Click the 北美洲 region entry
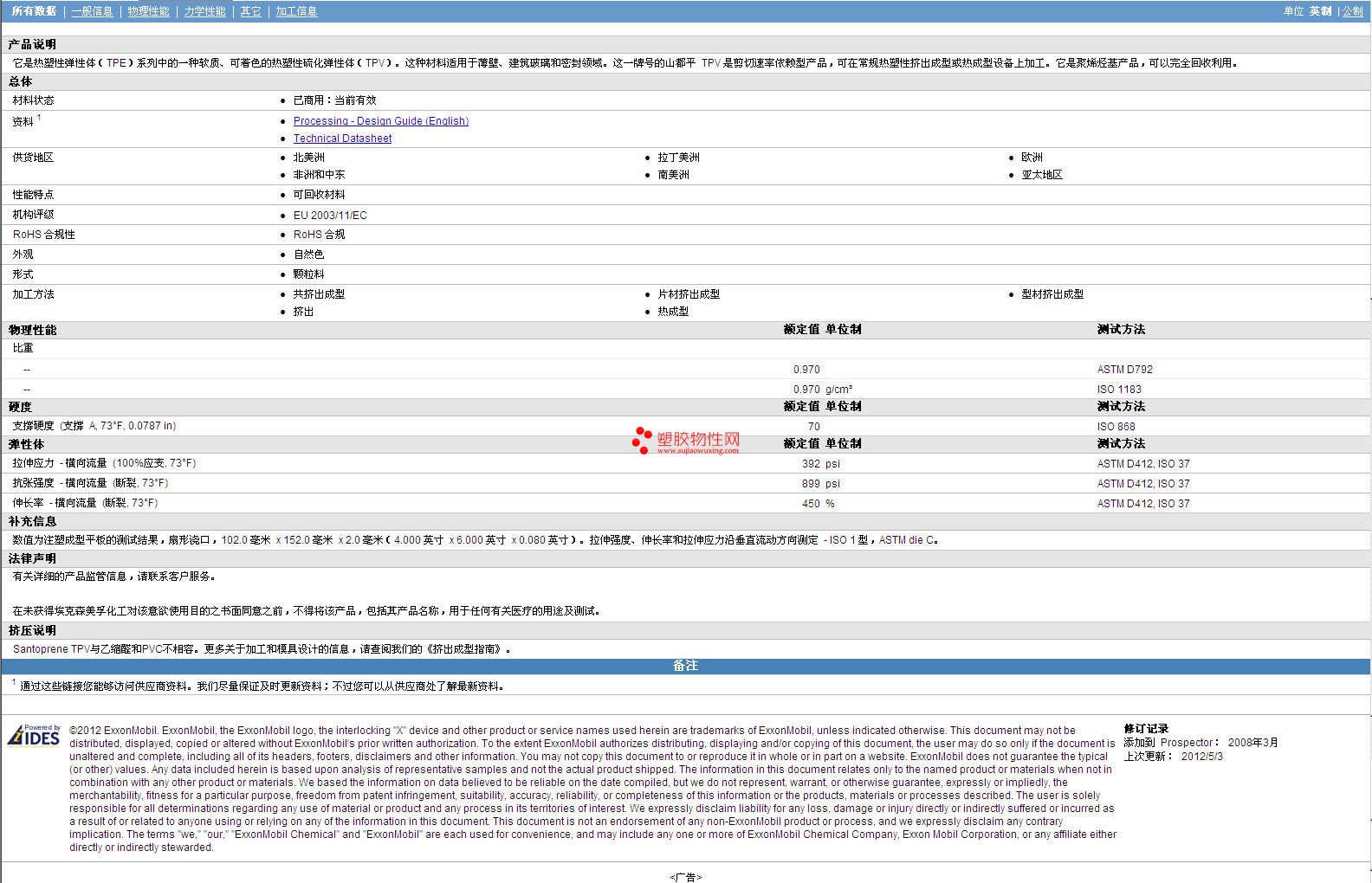Image resolution: width=1372 pixels, height=883 pixels. (308, 158)
